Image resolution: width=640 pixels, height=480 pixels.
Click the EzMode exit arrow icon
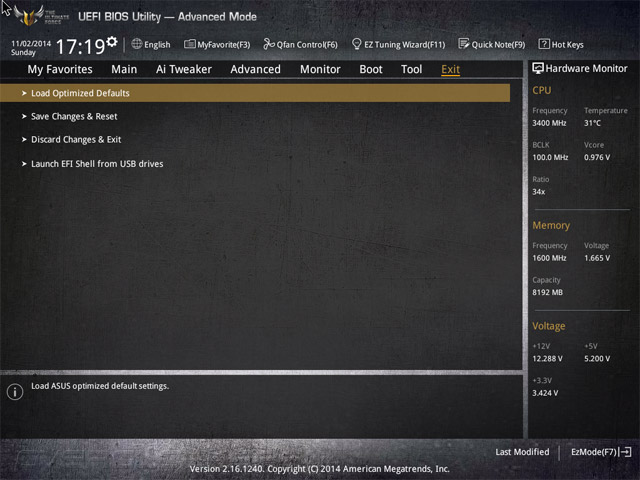[x=625, y=452]
